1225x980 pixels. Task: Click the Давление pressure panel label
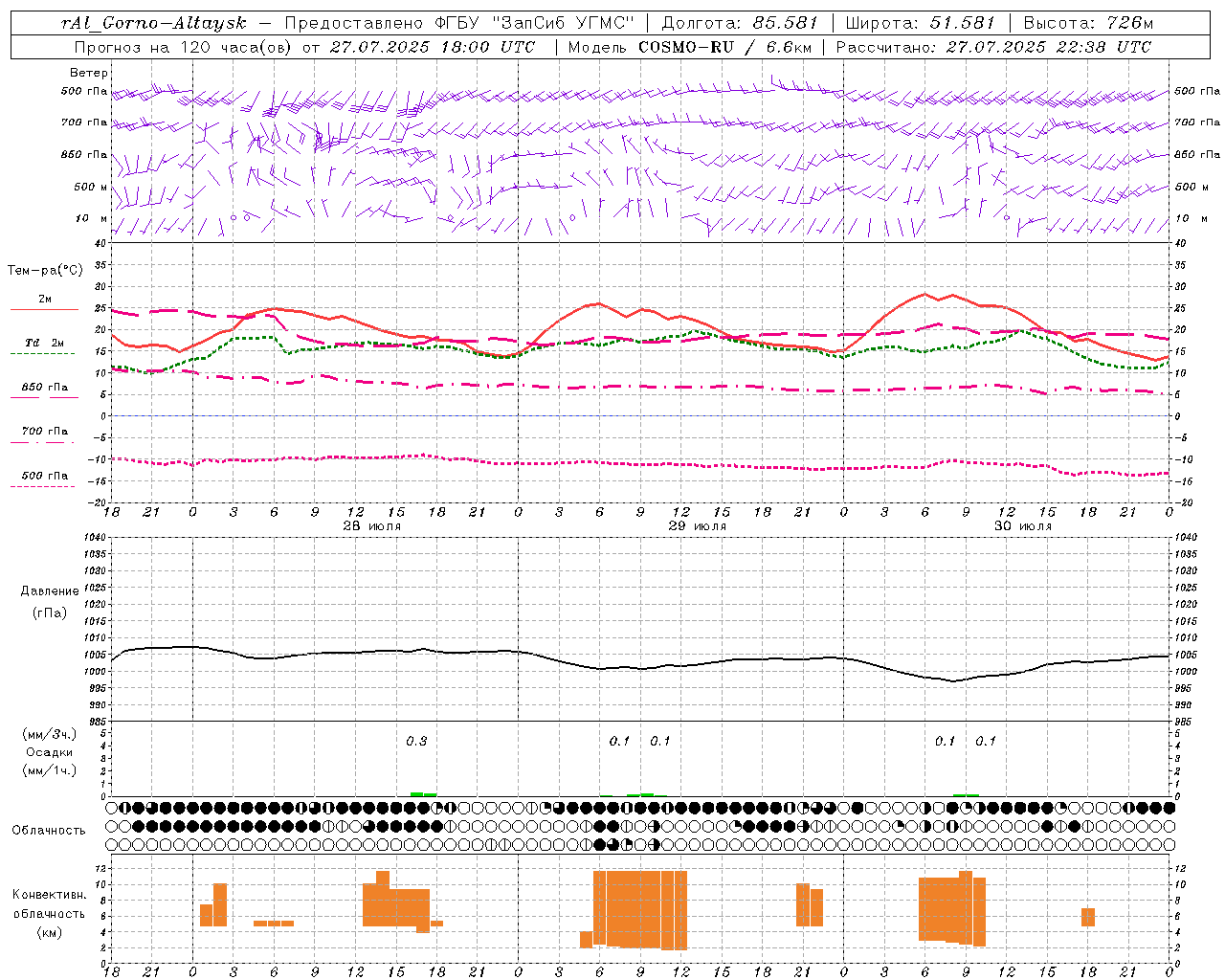(50, 591)
